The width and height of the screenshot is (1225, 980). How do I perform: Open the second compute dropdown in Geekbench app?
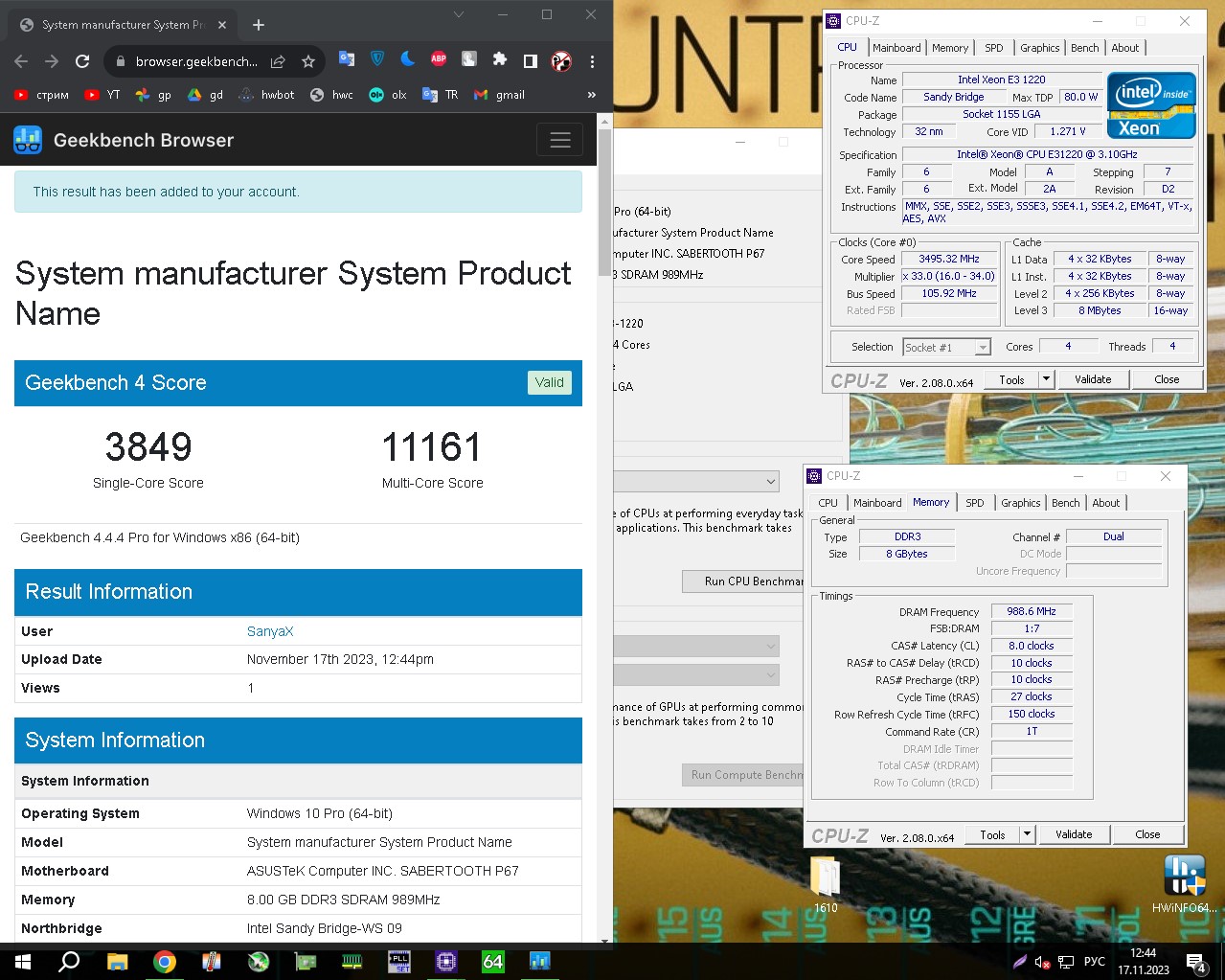click(696, 675)
